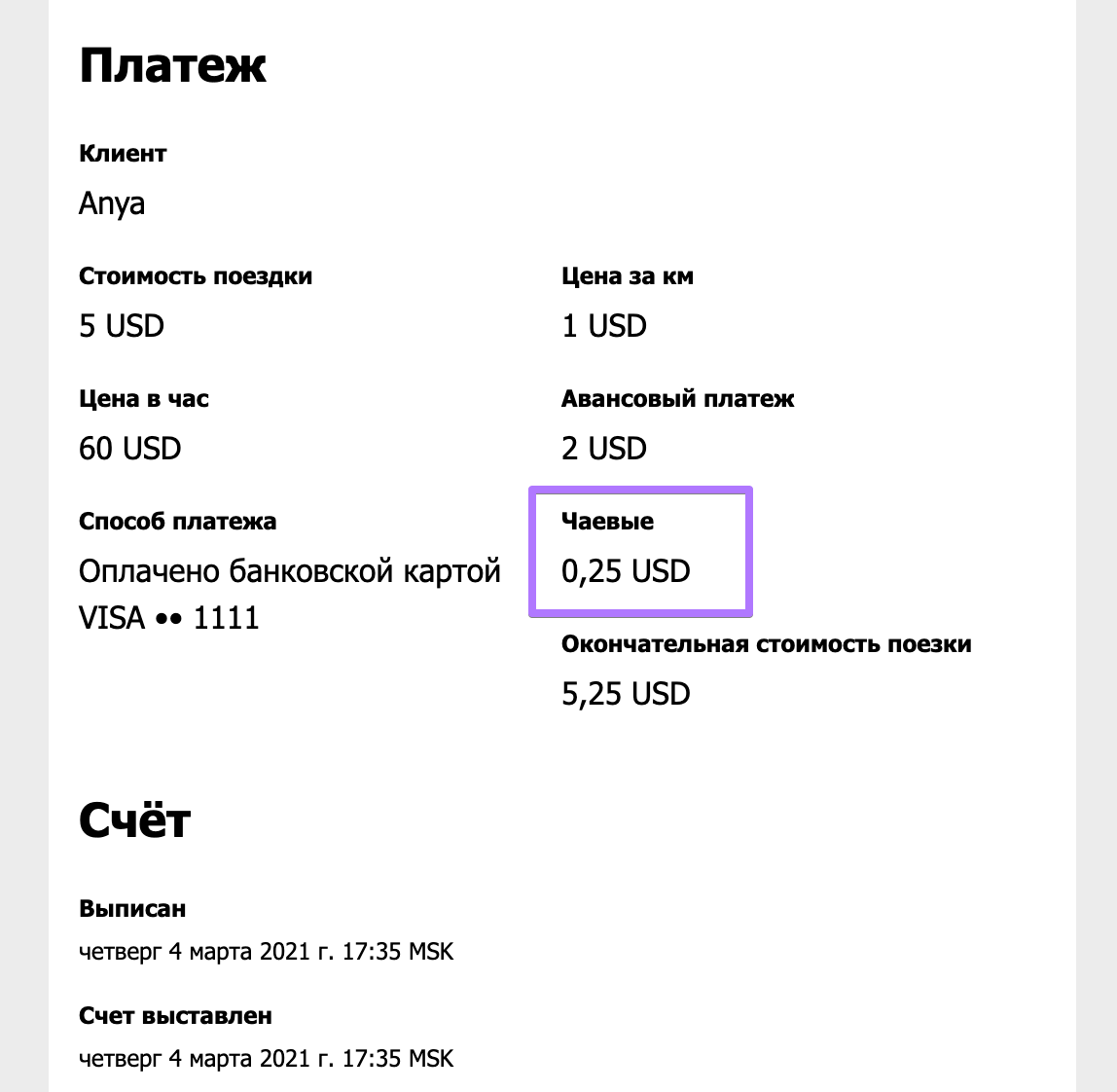Screen dimensions: 1117x1092
Task: Click the Платеж section heading
Action: (172, 65)
